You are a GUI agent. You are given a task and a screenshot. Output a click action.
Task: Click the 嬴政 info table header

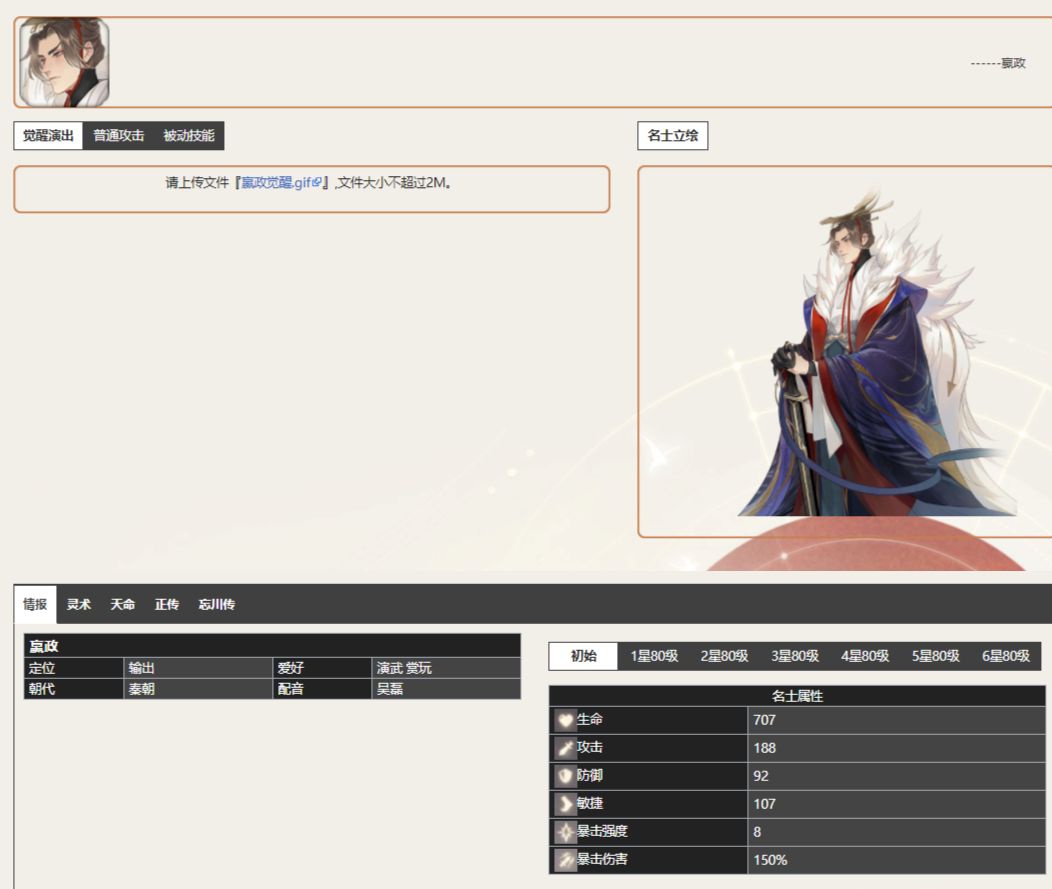pos(272,646)
